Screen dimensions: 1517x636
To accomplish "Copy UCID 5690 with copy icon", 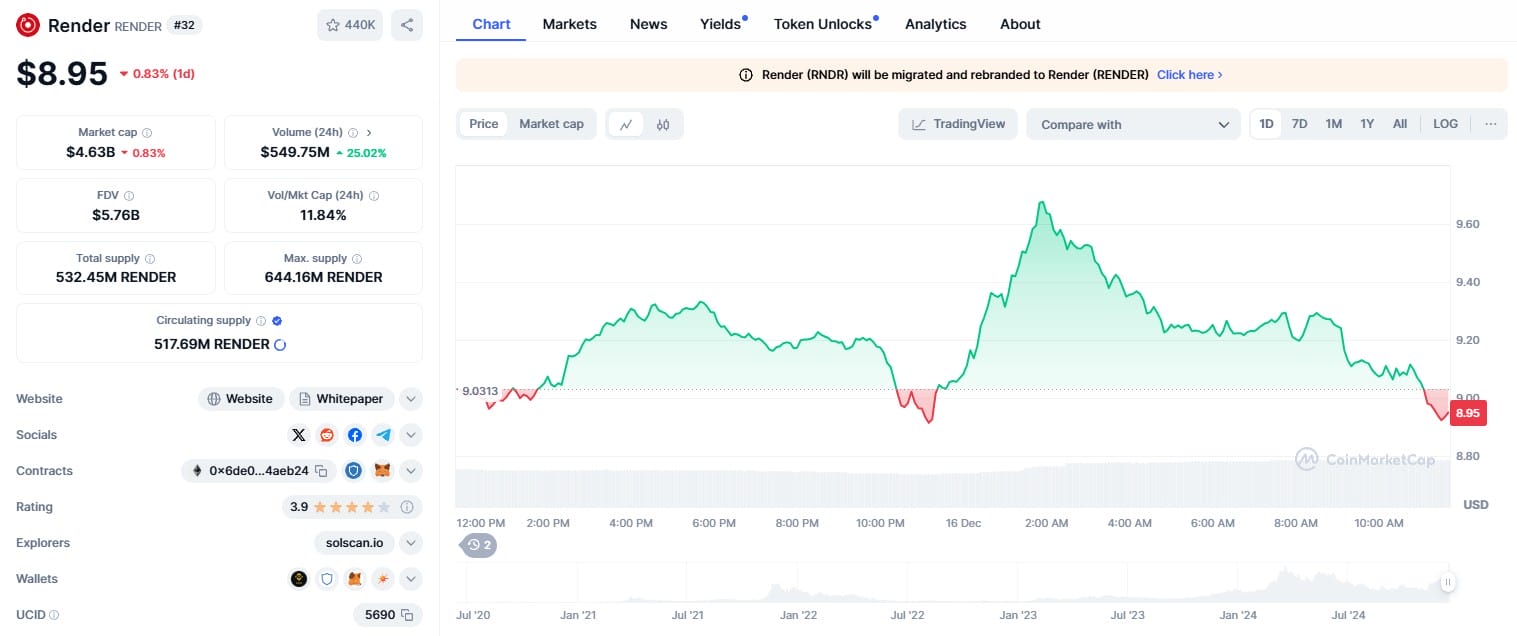I will (407, 615).
